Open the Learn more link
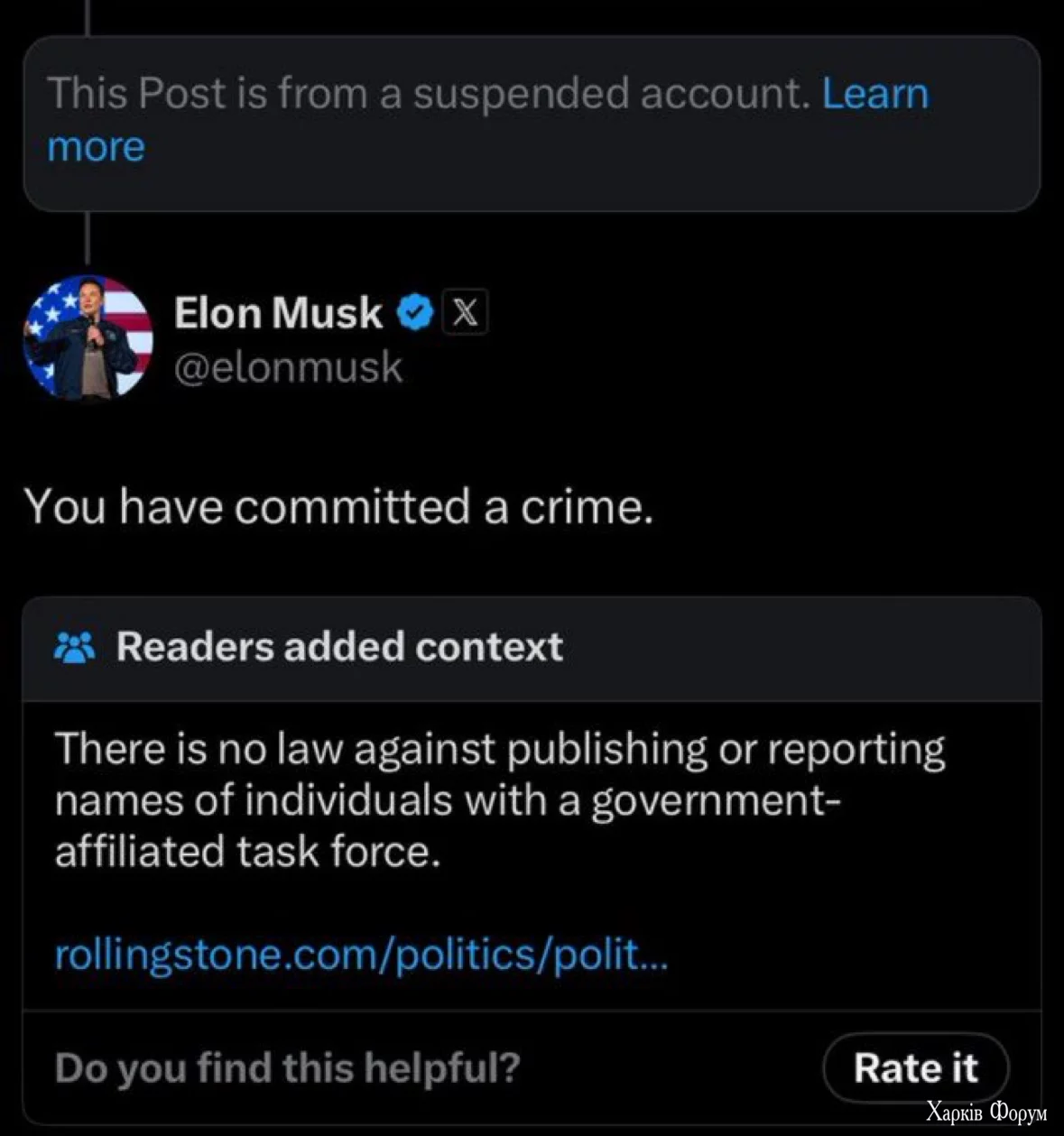The image size is (1064, 1136). click(x=874, y=94)
